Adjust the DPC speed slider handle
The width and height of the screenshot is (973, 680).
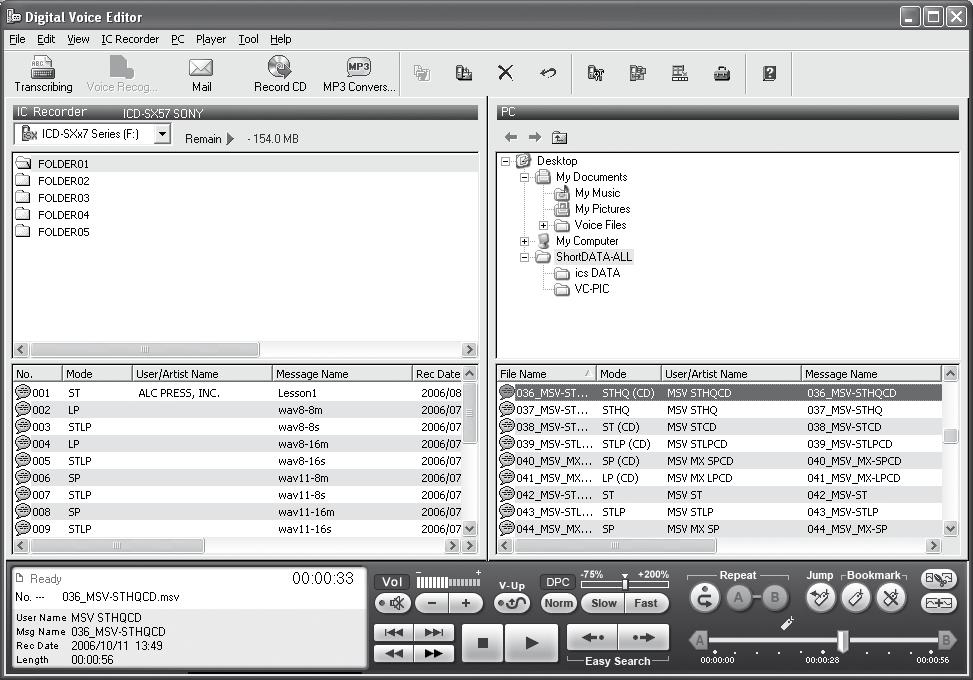[x=625, y=584]
